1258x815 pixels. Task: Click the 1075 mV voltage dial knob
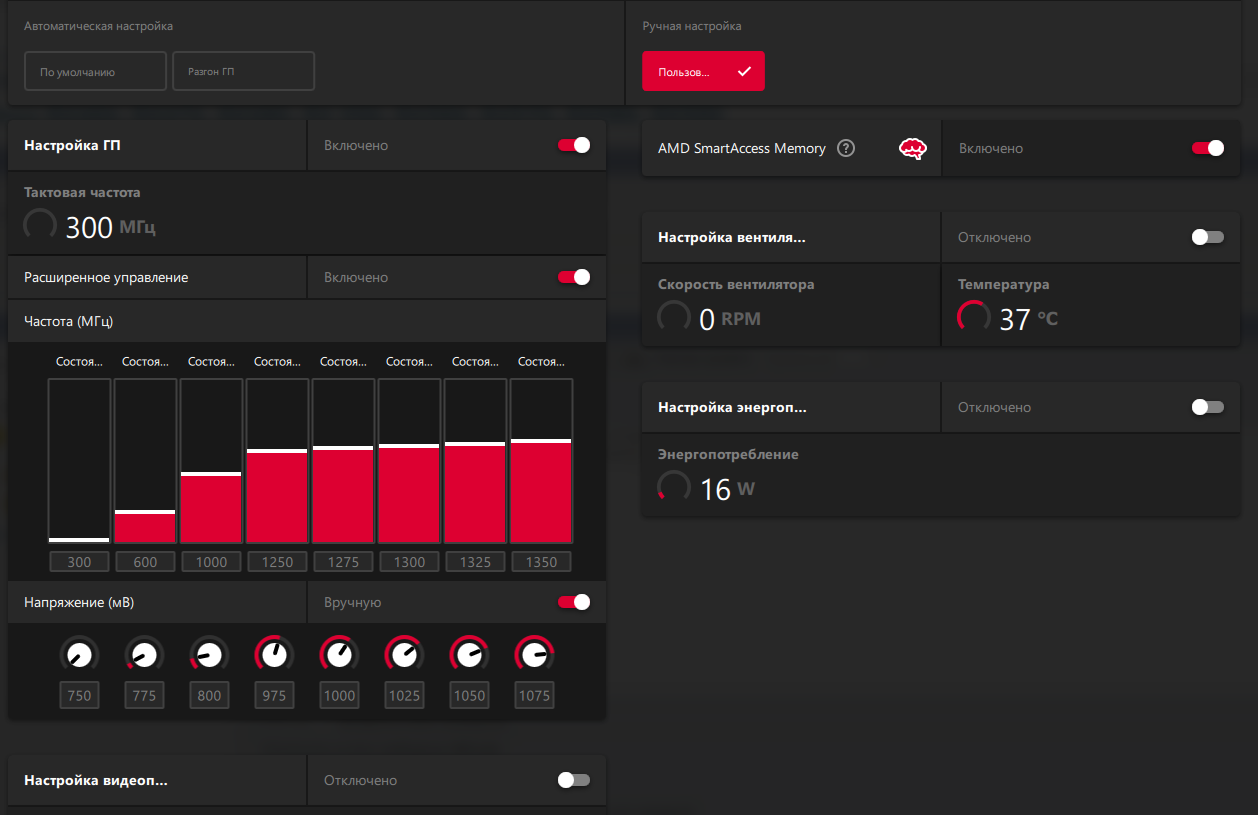pyautogui.click(x=534, y=655)
